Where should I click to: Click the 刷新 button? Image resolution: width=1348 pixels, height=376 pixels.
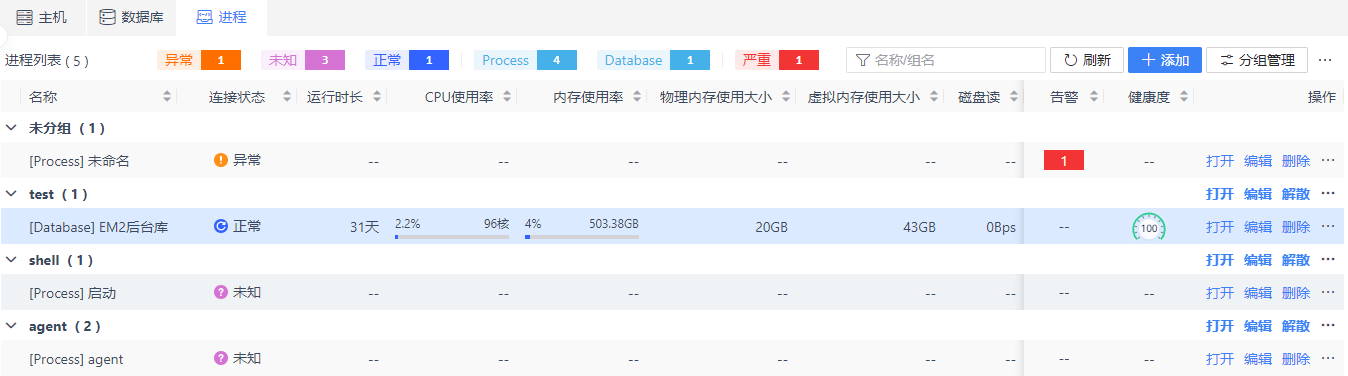(1087, 60)
